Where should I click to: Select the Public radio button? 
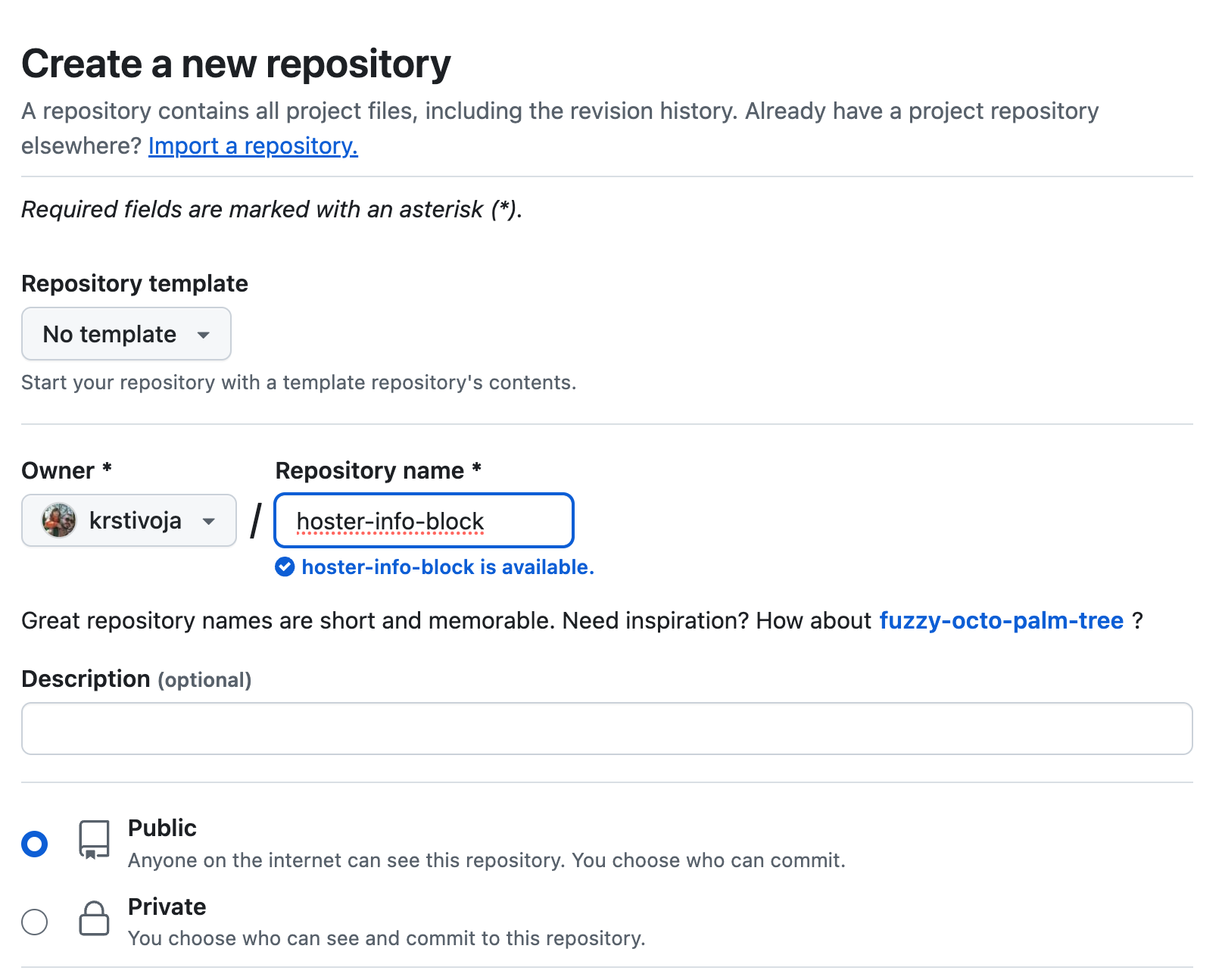pos(35,844)
